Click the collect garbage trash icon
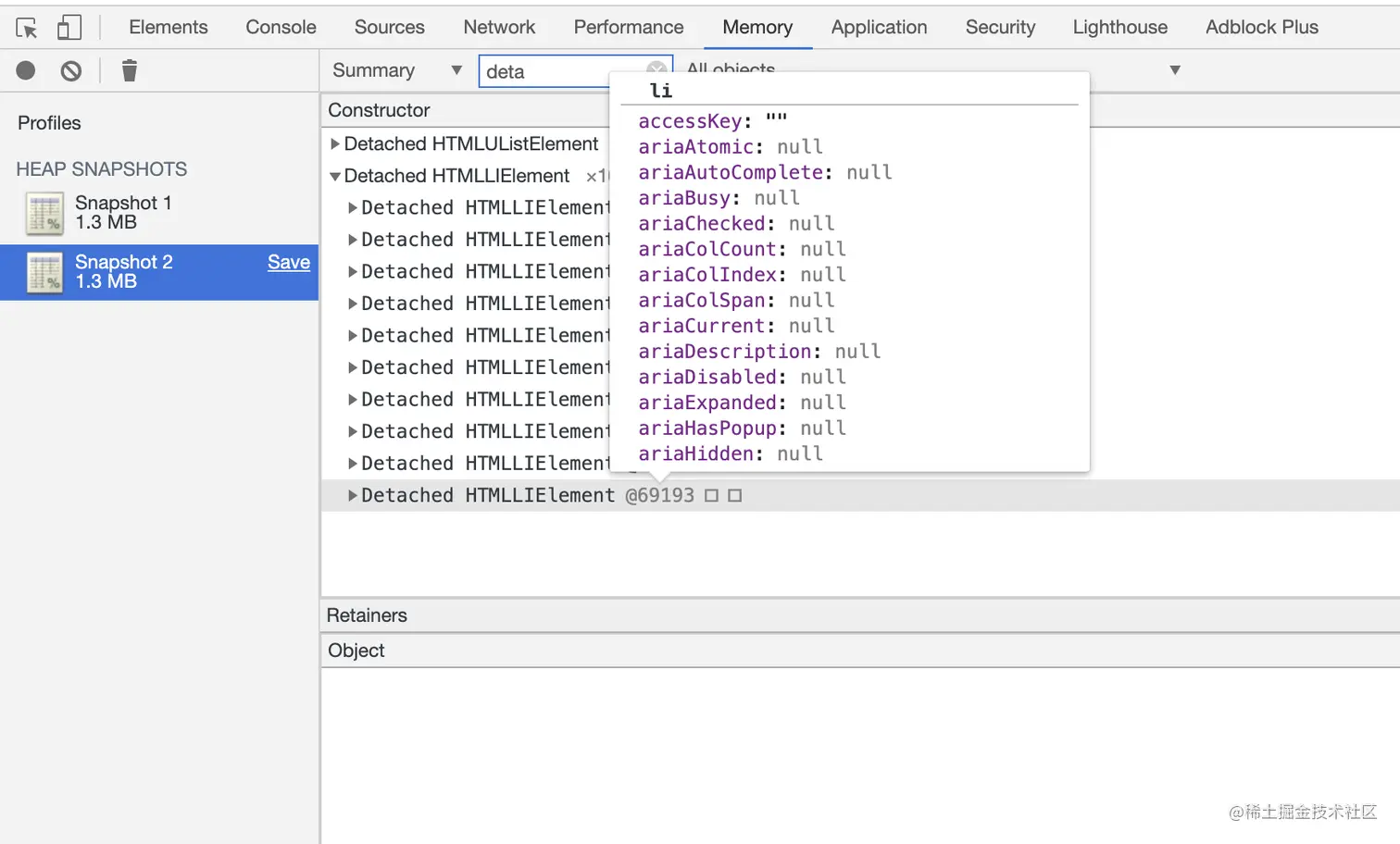 [x=130, y=71]
